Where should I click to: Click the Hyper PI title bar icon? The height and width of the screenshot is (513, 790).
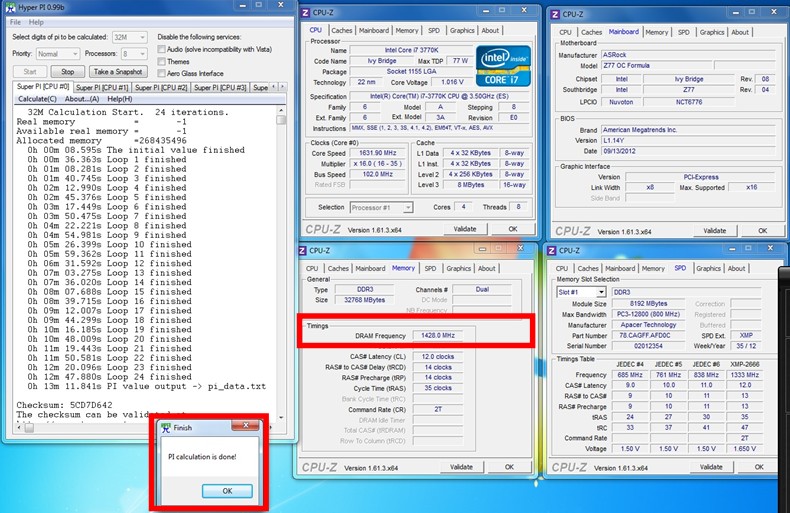pyautogui.click(x=10, y=8)
